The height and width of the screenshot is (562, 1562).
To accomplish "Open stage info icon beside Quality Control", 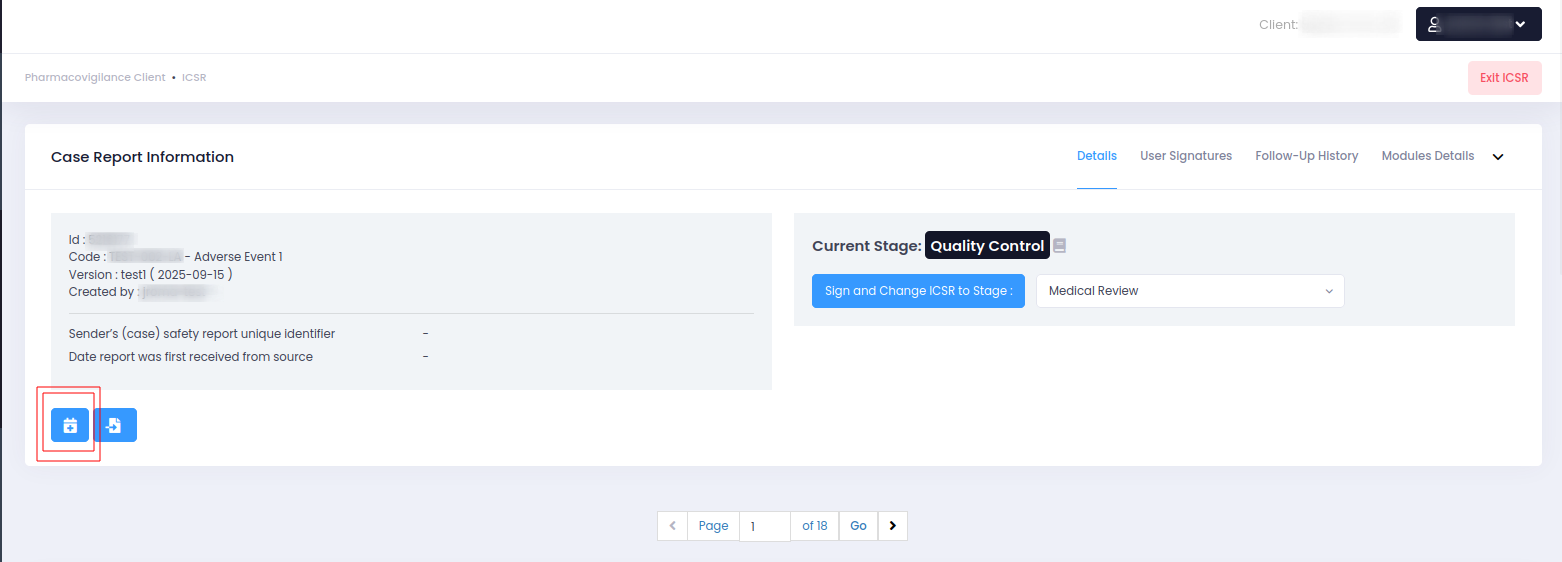I will (1060, 246).
